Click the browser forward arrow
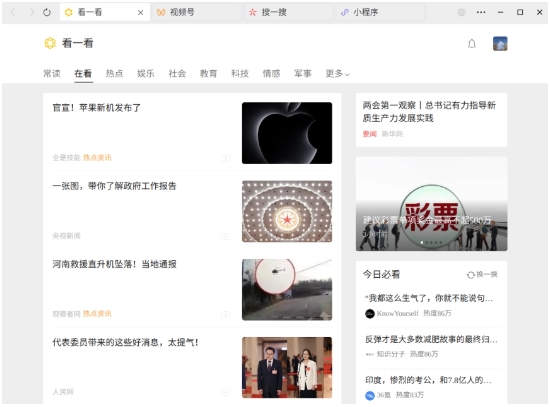The width and height of the screenshot is (550, 407). 32,13
